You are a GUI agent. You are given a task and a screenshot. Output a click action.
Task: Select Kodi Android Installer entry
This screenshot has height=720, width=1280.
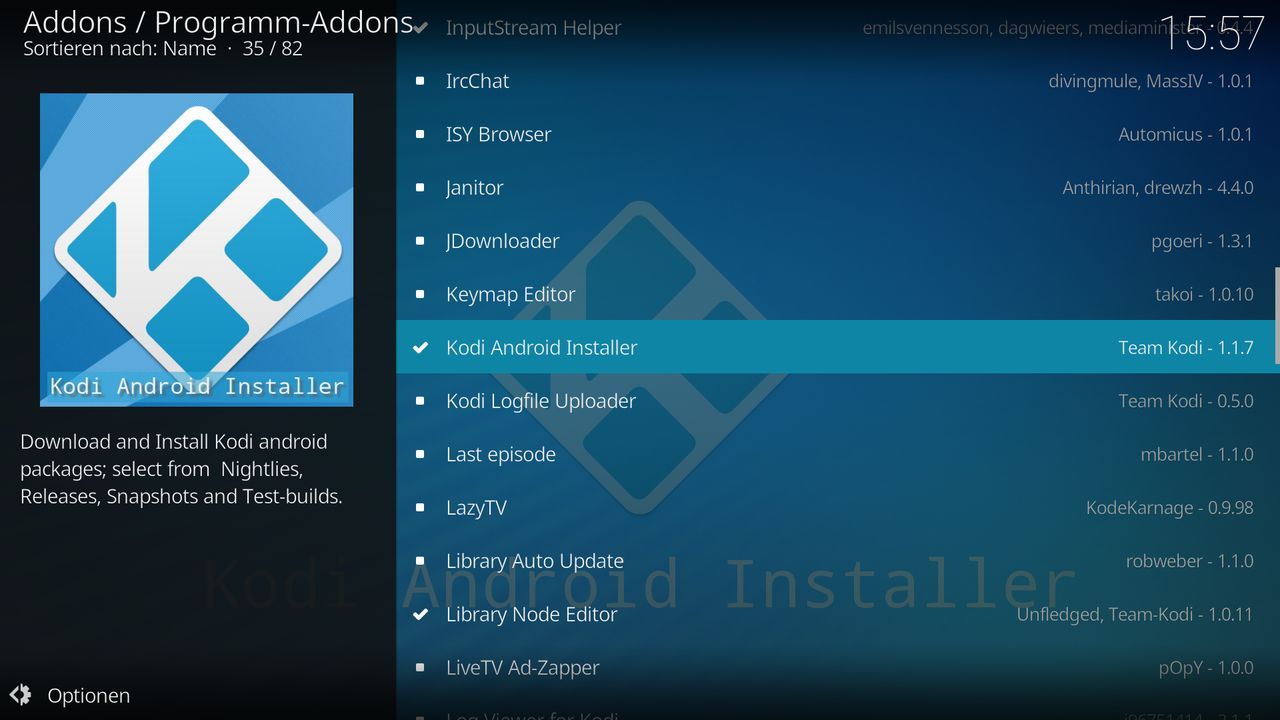(x=836, y=347)
